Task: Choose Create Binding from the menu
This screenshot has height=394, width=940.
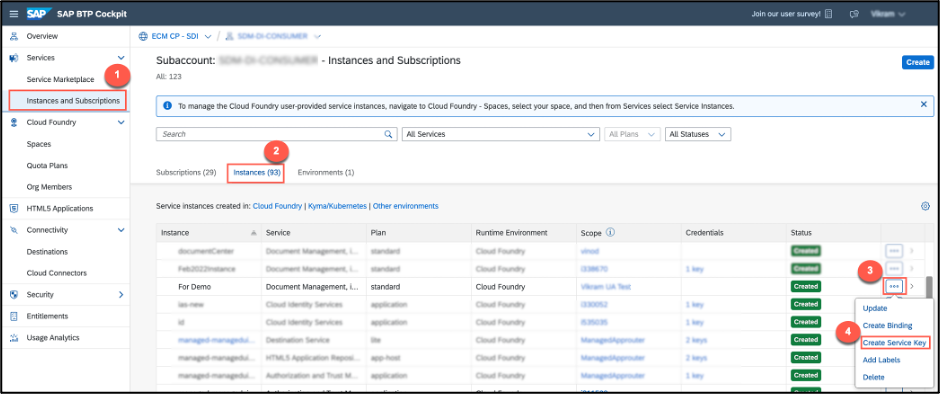Action: (887, 326)
